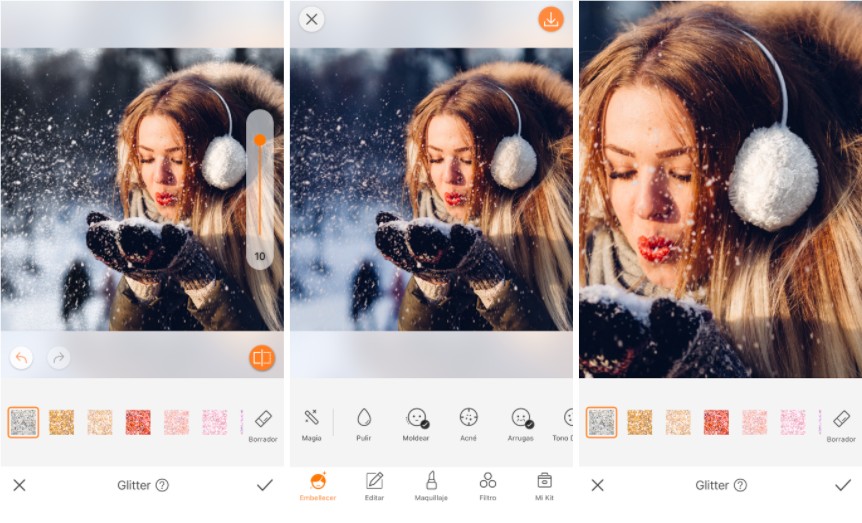The image size is (862, 523).
Task: Apply the Glitter edit in the right screen
Action: point(843,485)
